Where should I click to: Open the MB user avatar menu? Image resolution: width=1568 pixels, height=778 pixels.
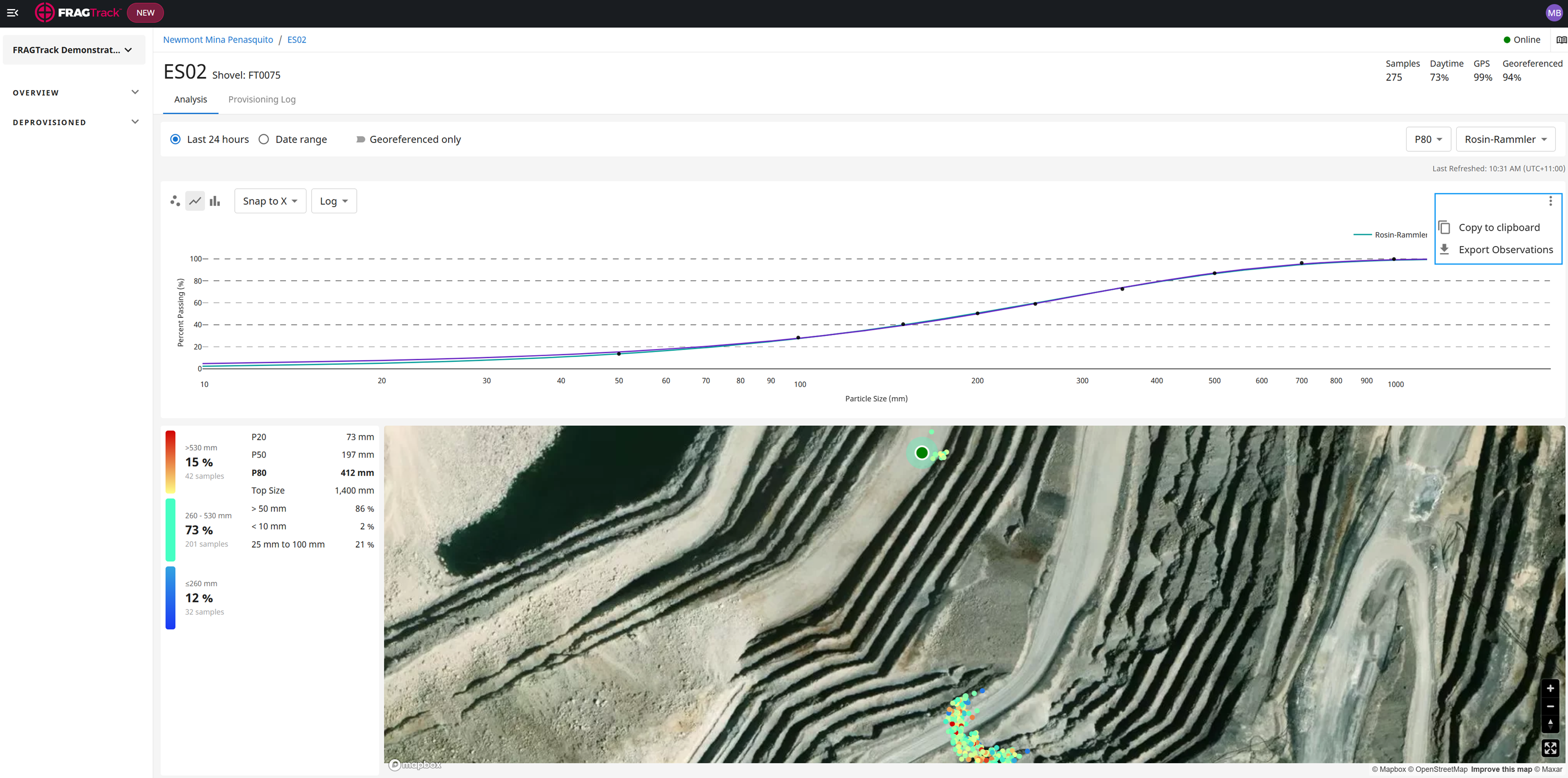point(1554,13)
